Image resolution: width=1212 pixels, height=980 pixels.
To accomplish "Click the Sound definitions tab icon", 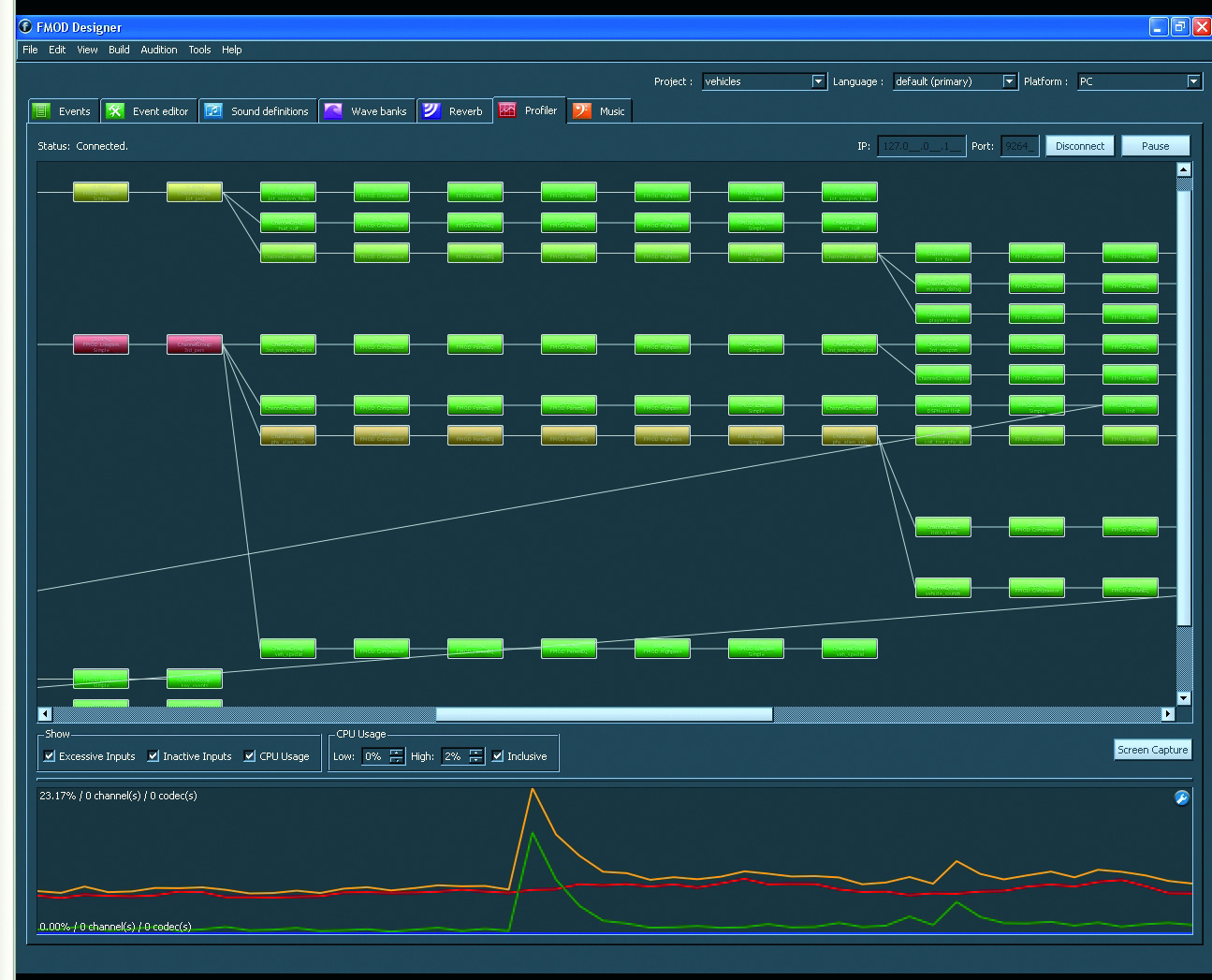I will pos(213,111).
